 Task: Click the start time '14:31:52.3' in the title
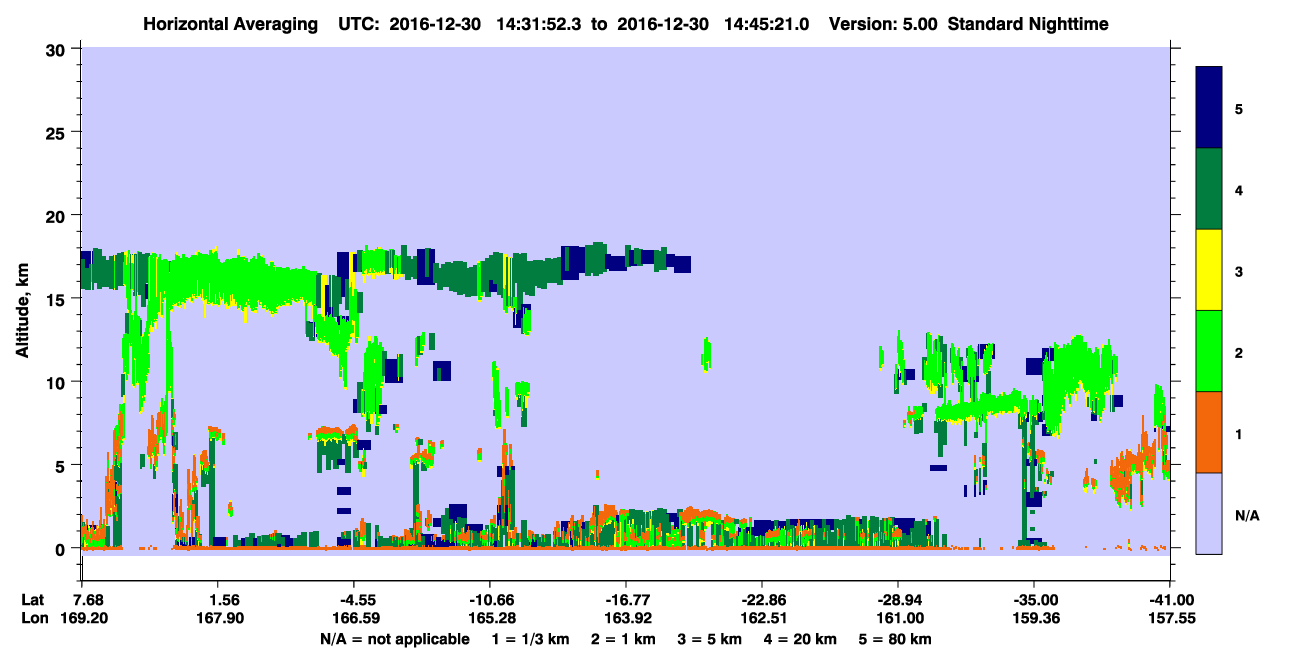tap(537, 23)
